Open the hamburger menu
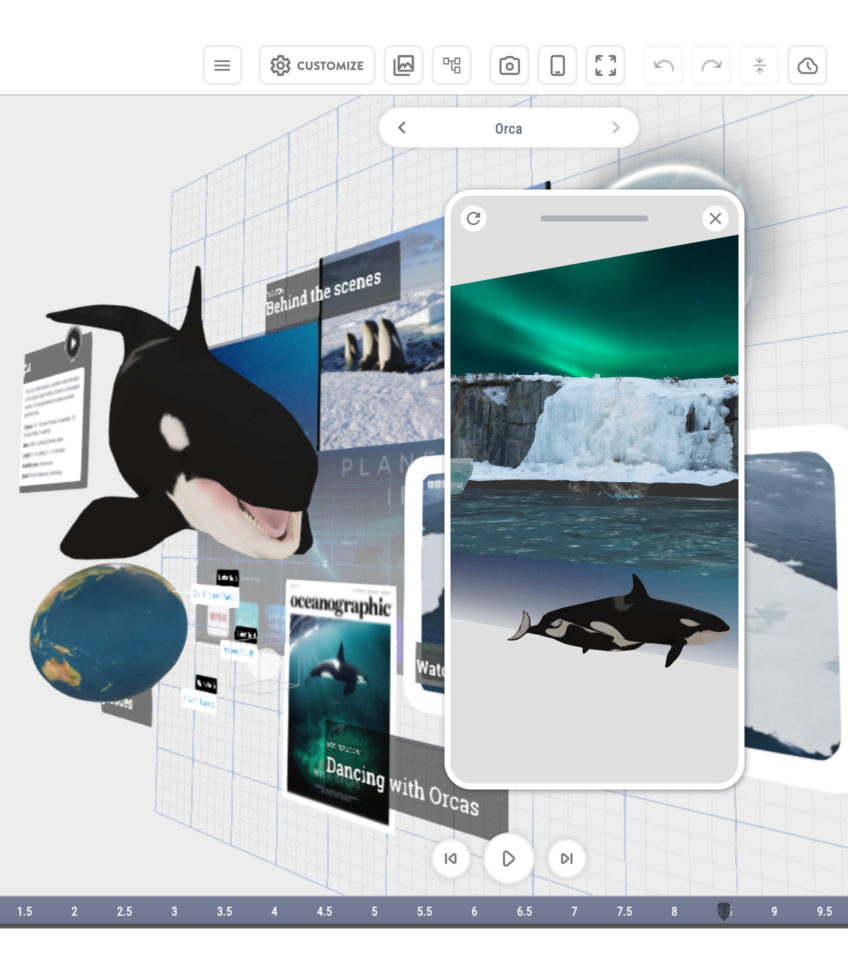This screenshot has height=960, width=848. click(x=222, y=65)
